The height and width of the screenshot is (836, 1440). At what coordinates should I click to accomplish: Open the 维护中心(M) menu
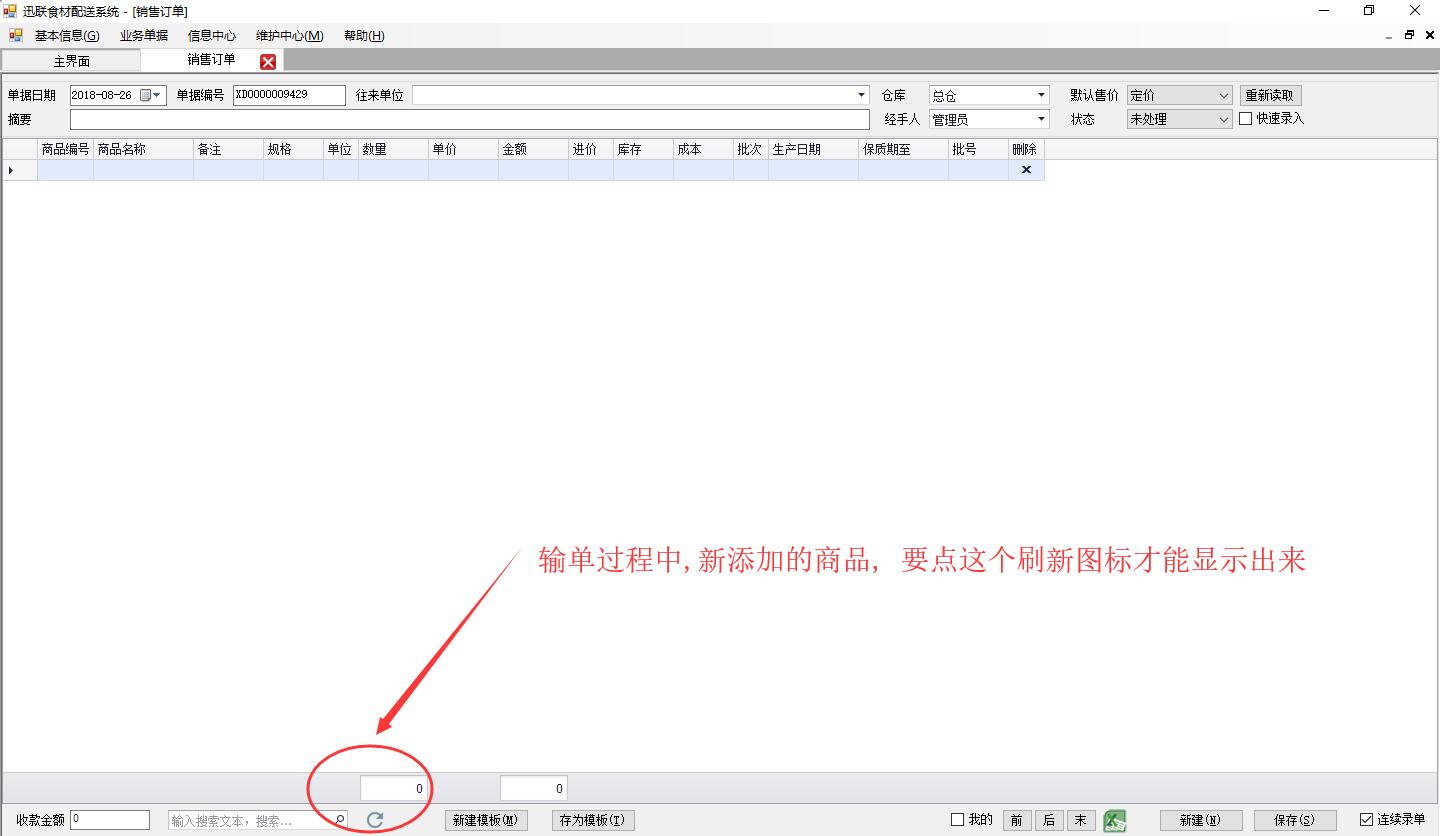290,36
